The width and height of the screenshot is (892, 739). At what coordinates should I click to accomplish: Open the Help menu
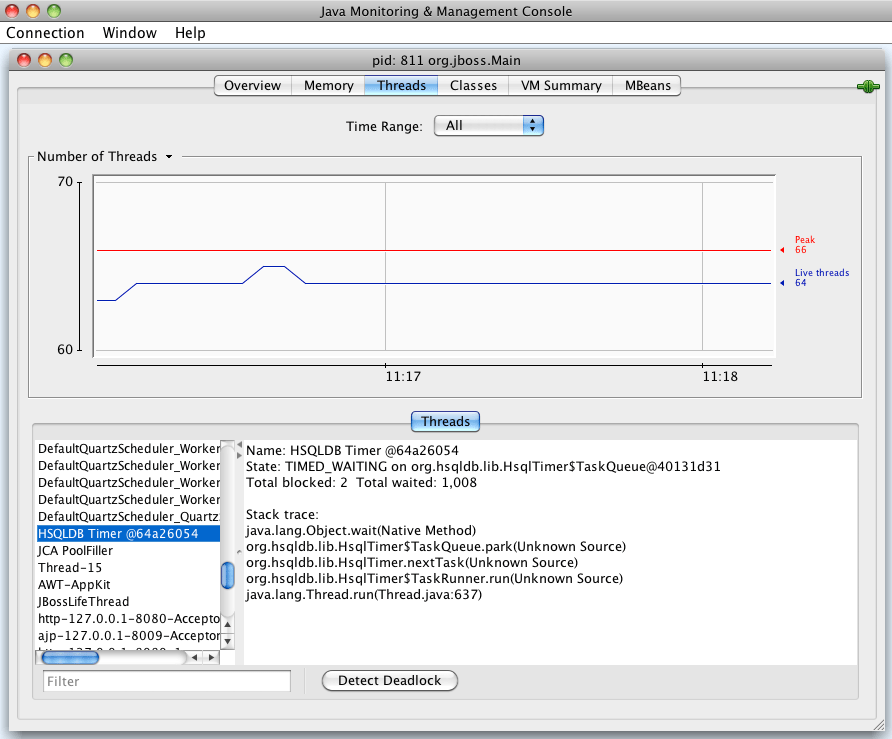[x=189, y=33]
